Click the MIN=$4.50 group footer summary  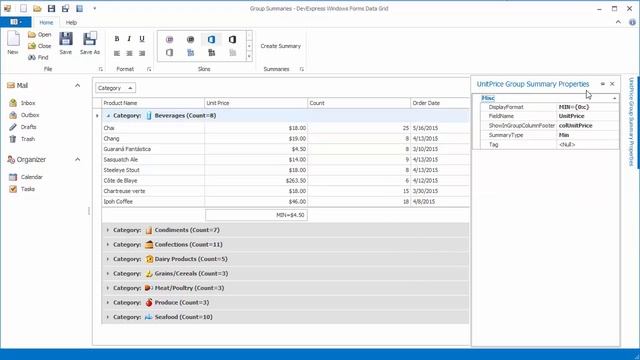pos(256,215)
